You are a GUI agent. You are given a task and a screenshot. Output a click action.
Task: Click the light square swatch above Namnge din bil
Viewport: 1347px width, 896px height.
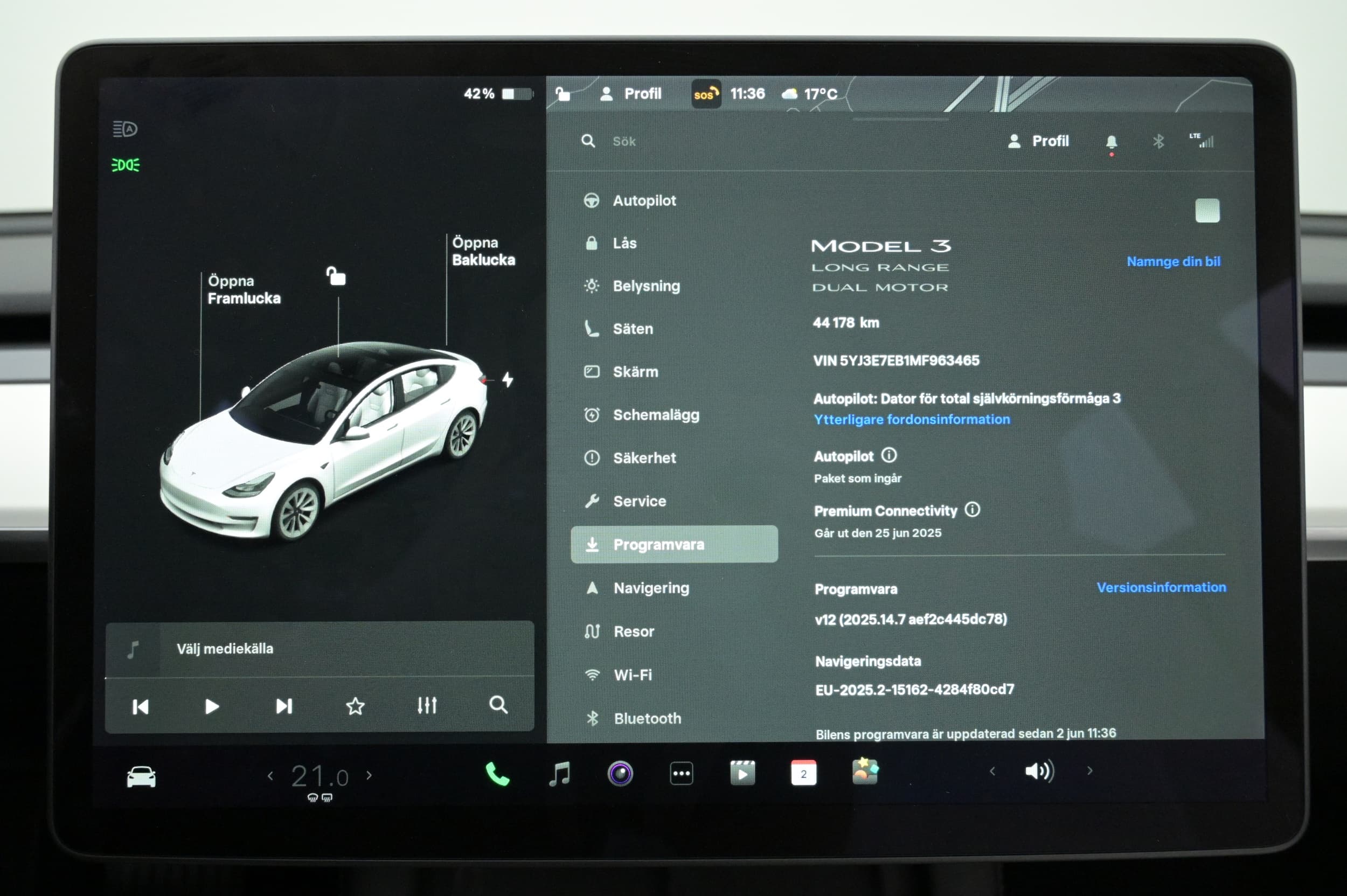(1207, 210)
